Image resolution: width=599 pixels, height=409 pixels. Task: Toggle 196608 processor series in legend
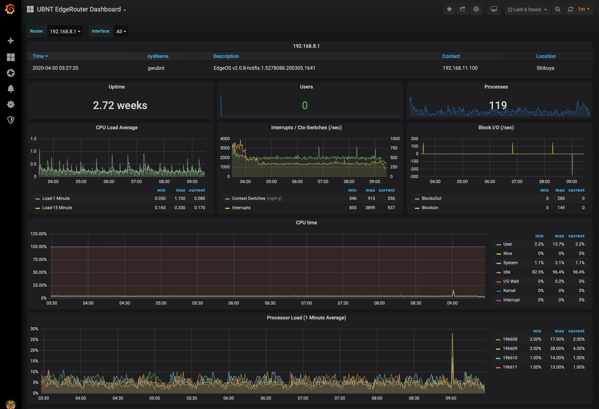tap(510, 339)
